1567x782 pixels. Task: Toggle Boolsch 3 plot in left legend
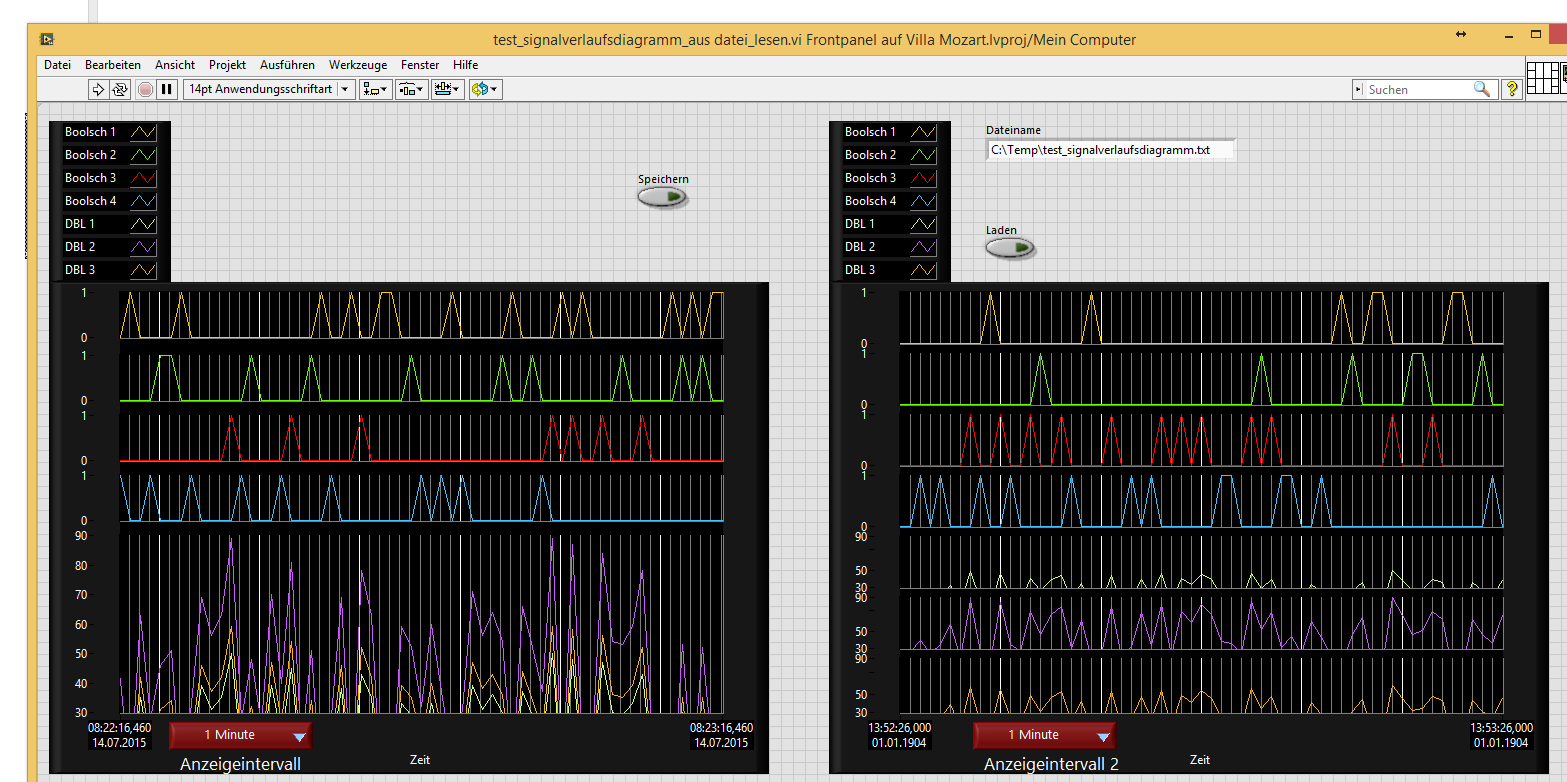(x=145, y=178)
